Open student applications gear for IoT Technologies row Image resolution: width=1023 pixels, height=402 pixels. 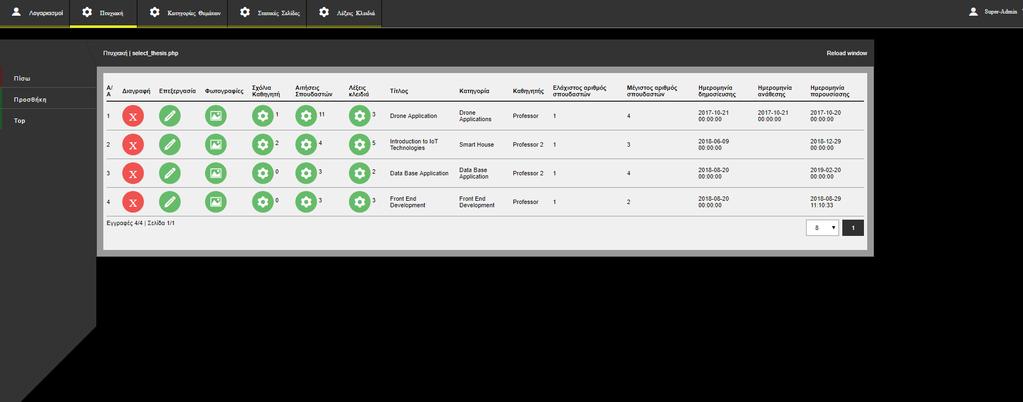pos(306,144)
